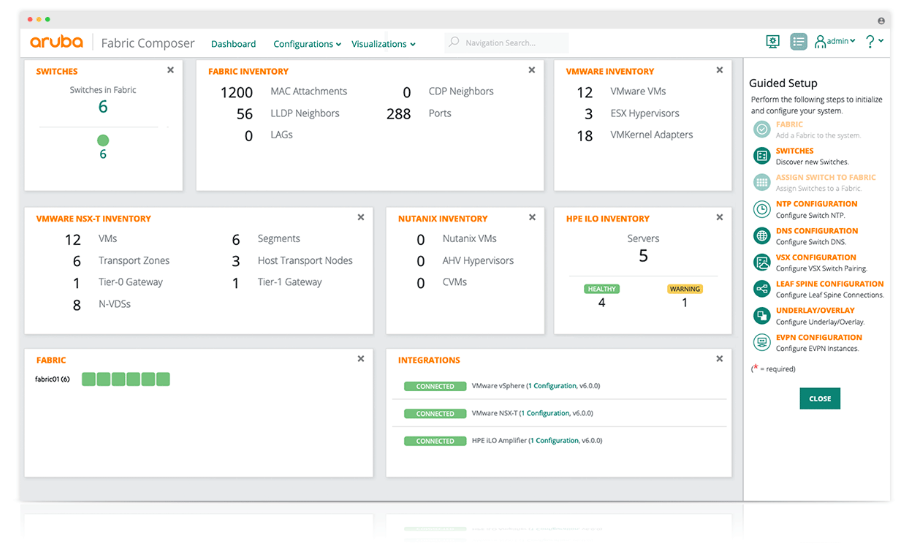The image size is (911, 553).
Task: Click the Underlay/Overlay step icon
Action: pos(762,315)
